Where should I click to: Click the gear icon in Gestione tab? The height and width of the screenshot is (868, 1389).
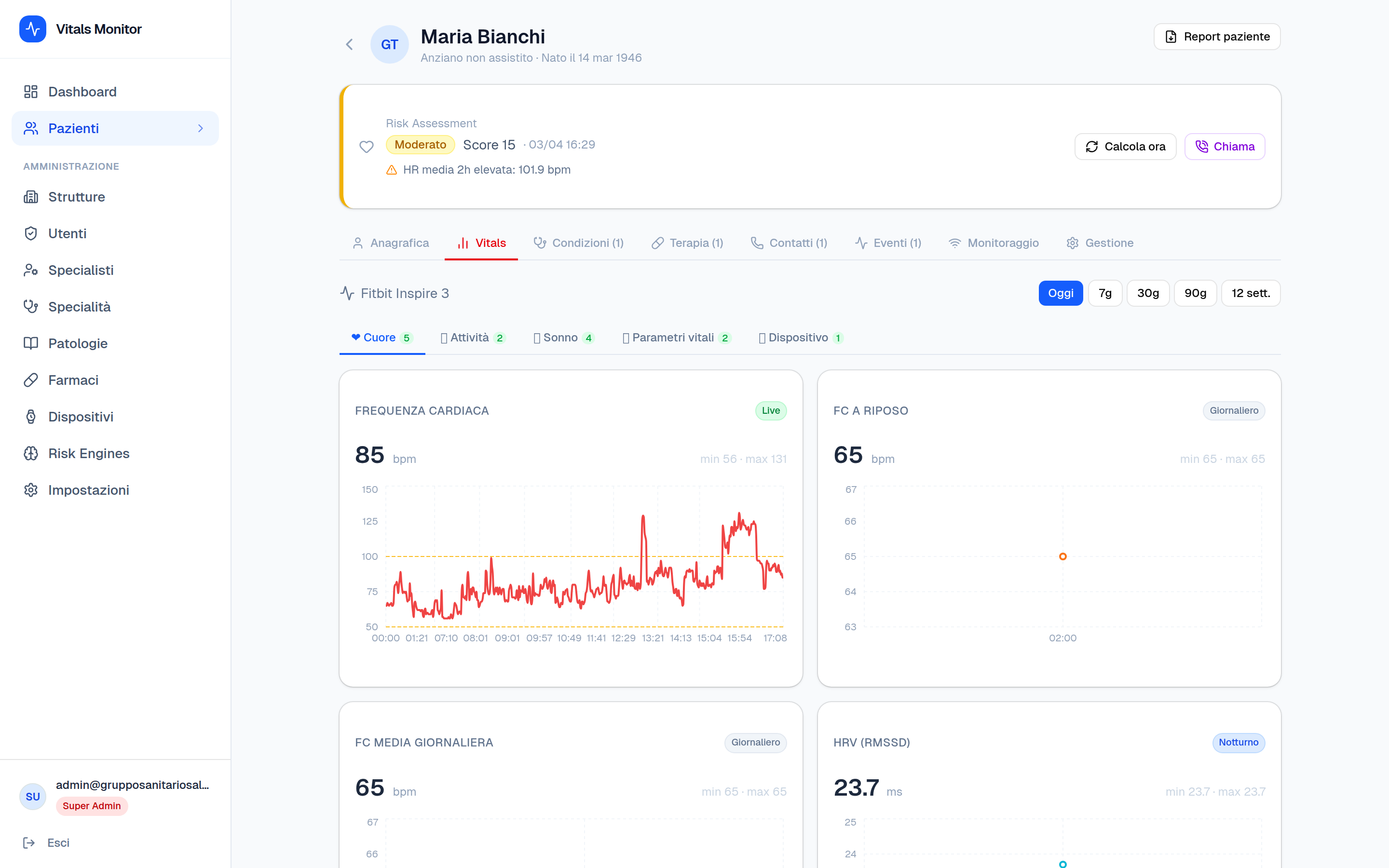(x=1072, y=244)
